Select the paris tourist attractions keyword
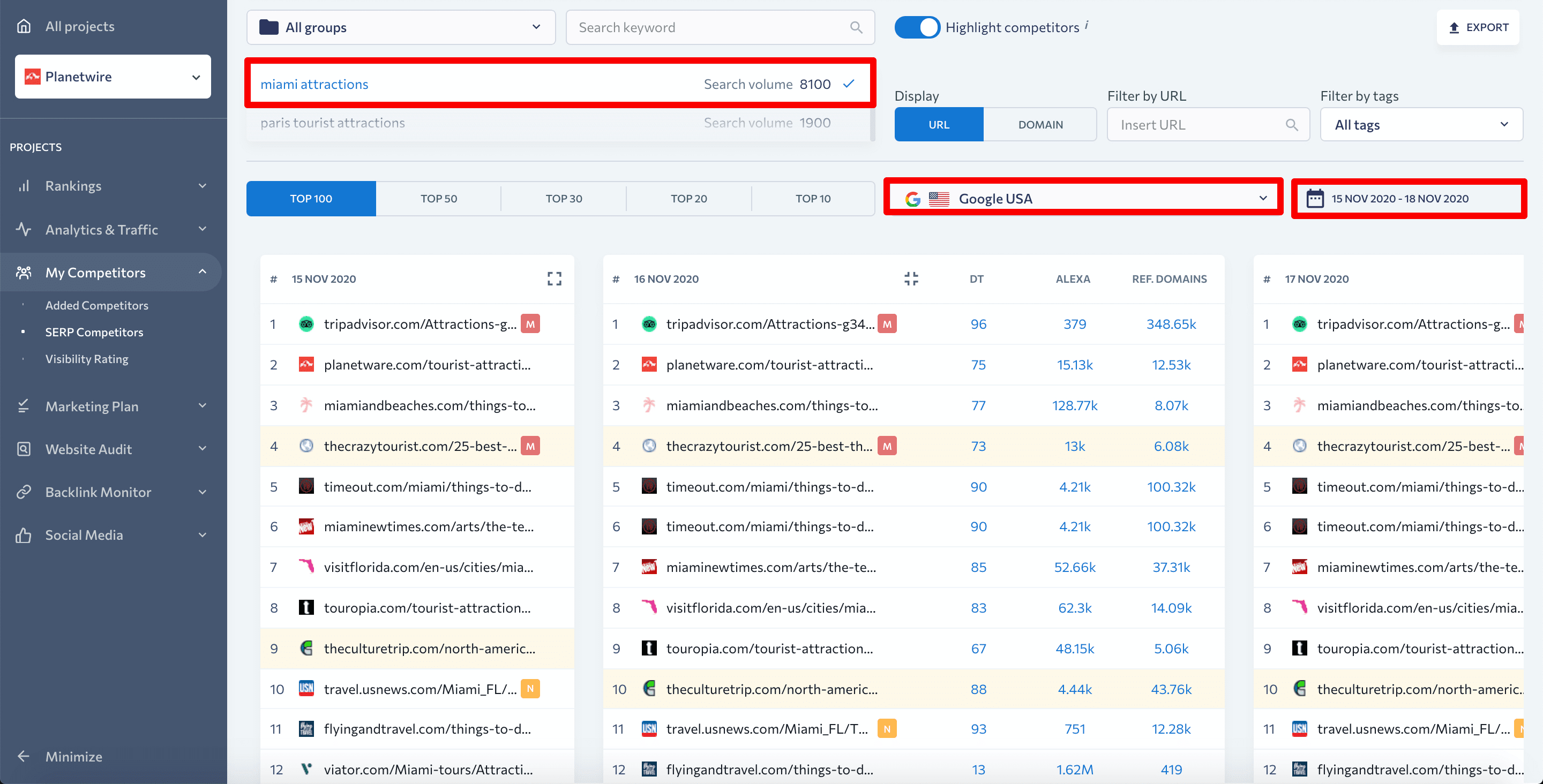This screenshot has height=784, width=1543. click(559, 123)
